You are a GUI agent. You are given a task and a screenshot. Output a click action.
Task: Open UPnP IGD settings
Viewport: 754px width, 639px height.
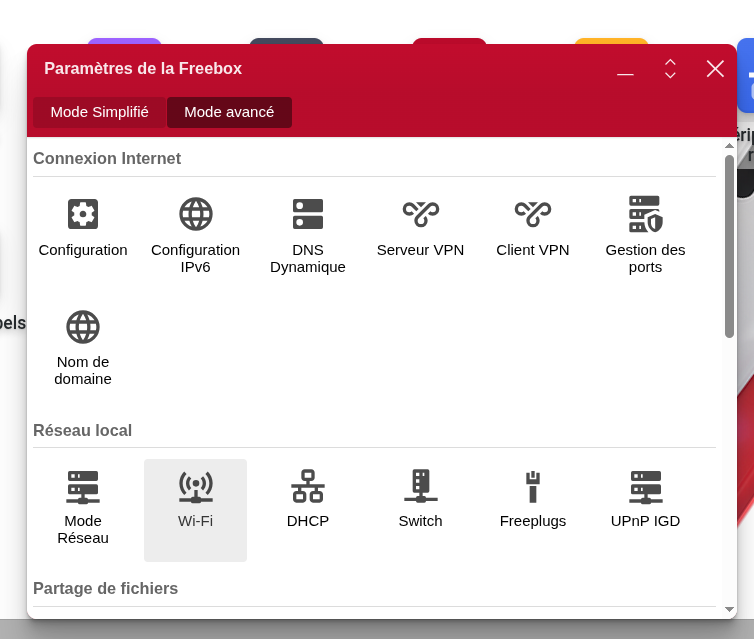(645, 486)
